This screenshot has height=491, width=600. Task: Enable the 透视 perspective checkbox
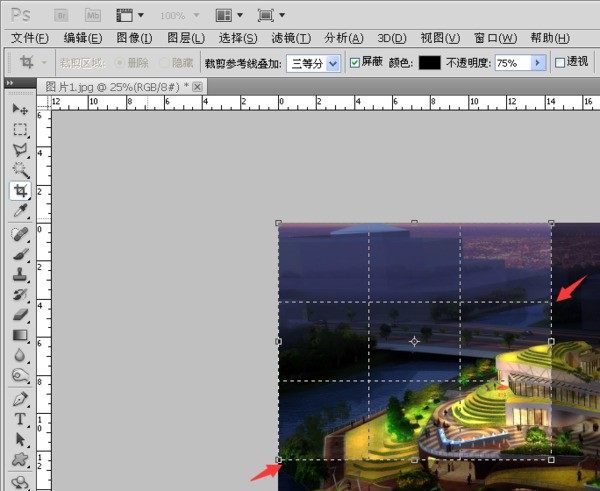coord(560,63)
